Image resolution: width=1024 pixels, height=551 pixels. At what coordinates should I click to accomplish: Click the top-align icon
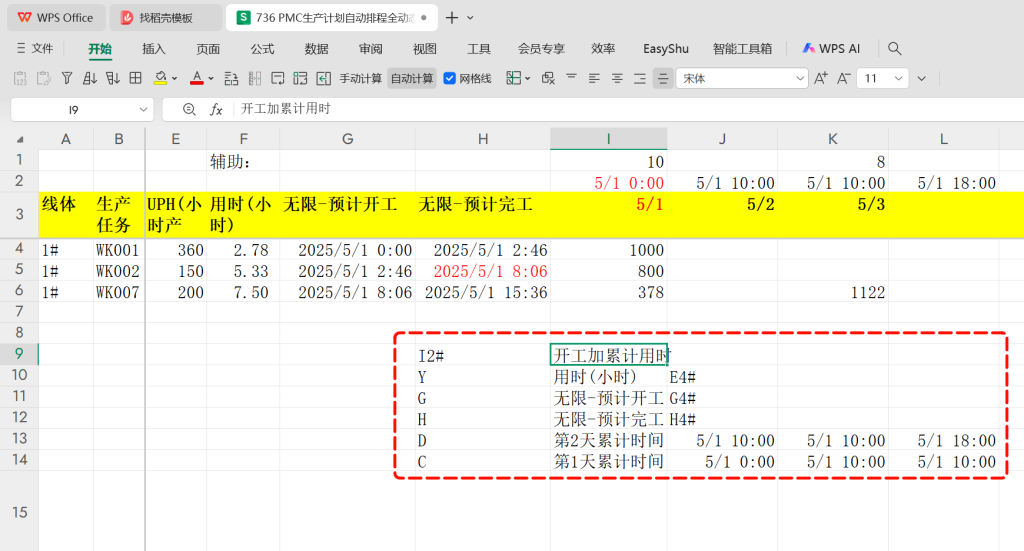point(571,78)
